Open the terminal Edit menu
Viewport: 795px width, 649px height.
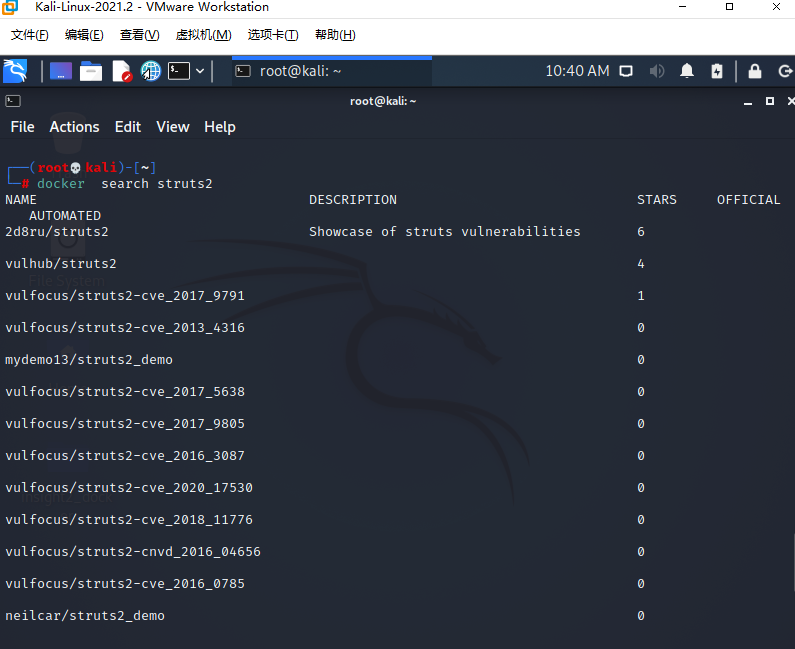click(128, 127)
